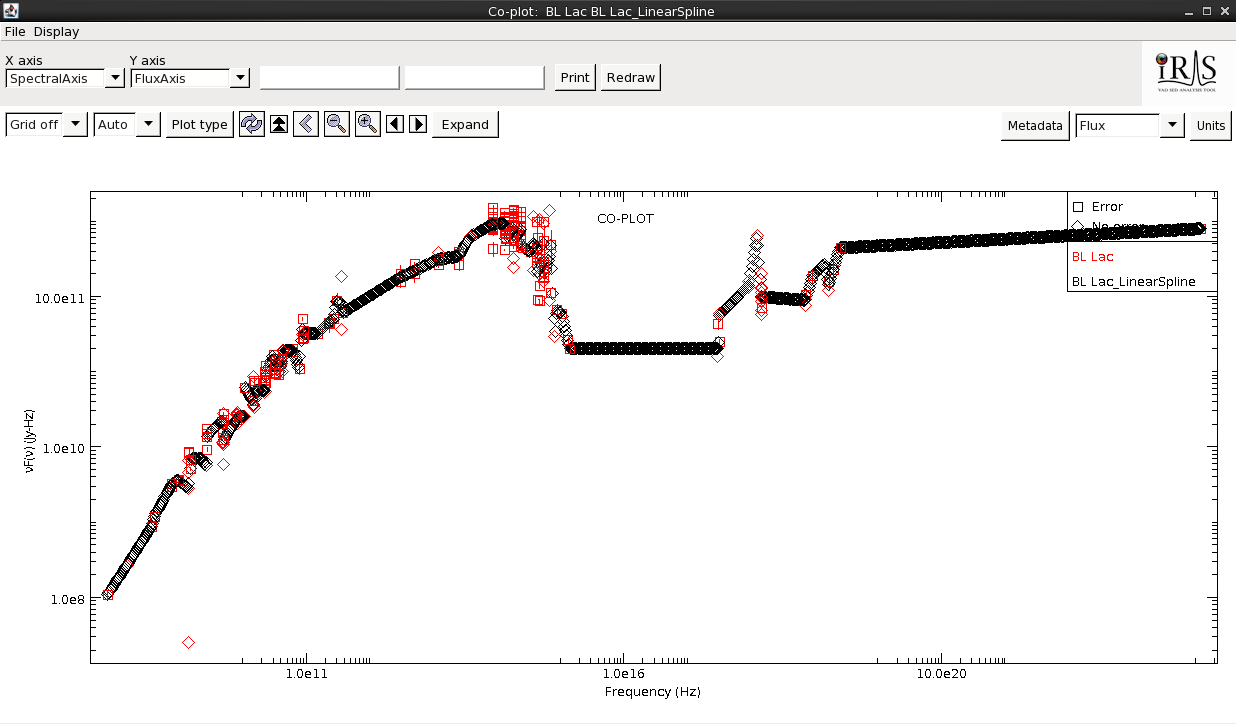
Task: Click the 10.0e20 x-axis tick label
Action: pos(941,675)
